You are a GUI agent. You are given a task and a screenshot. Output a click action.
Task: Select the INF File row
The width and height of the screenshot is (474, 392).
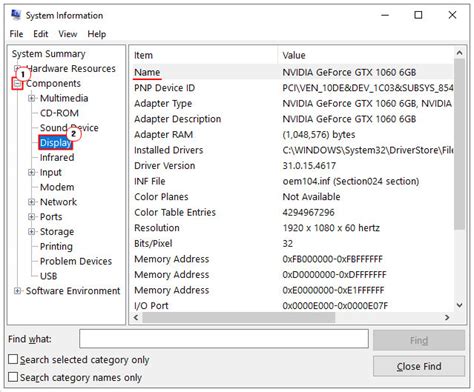[x=292, y=181]
